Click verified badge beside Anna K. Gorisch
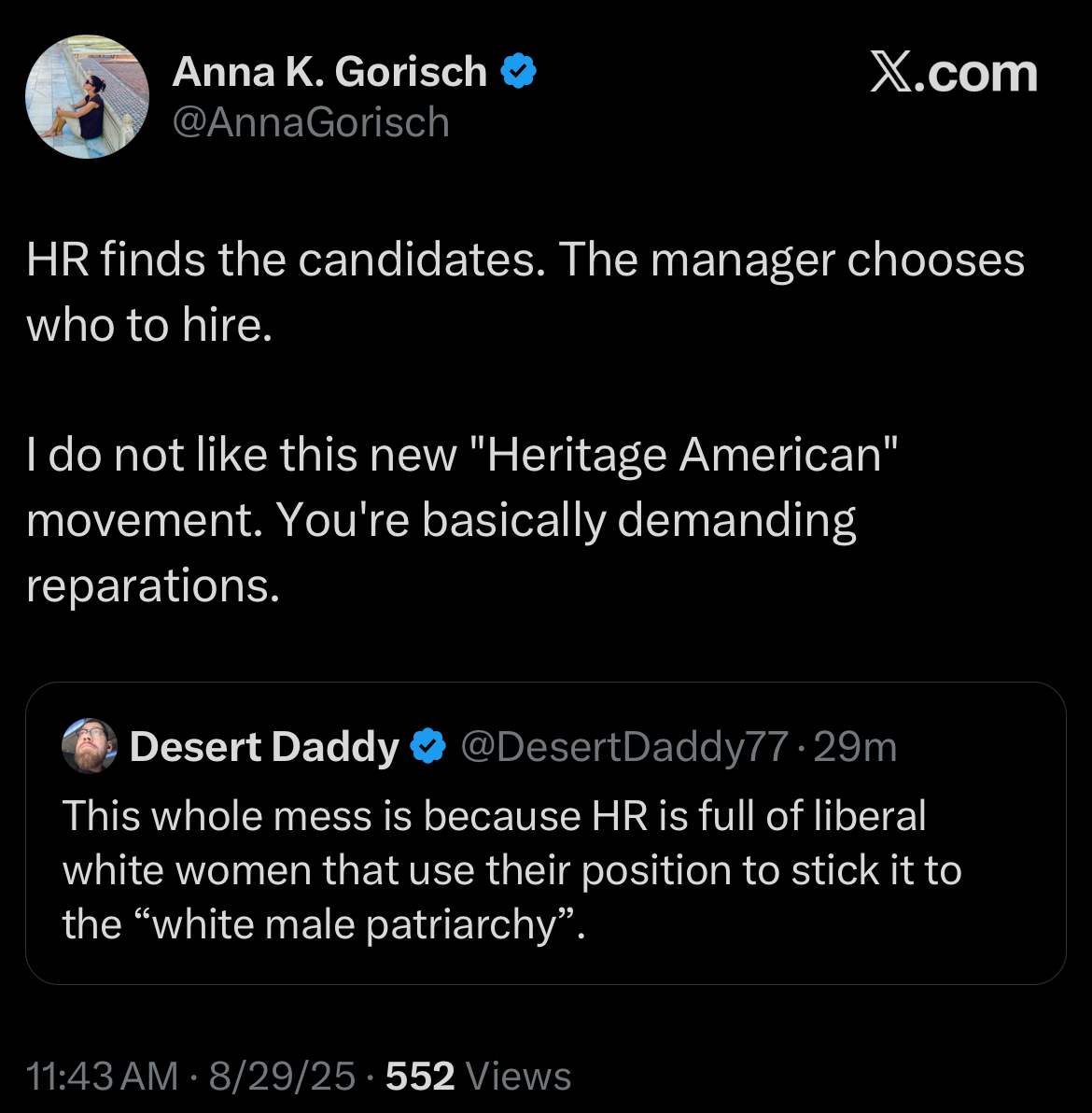Image resolution: width=1092 pixels, height=1113 pixels. [519, 72]
